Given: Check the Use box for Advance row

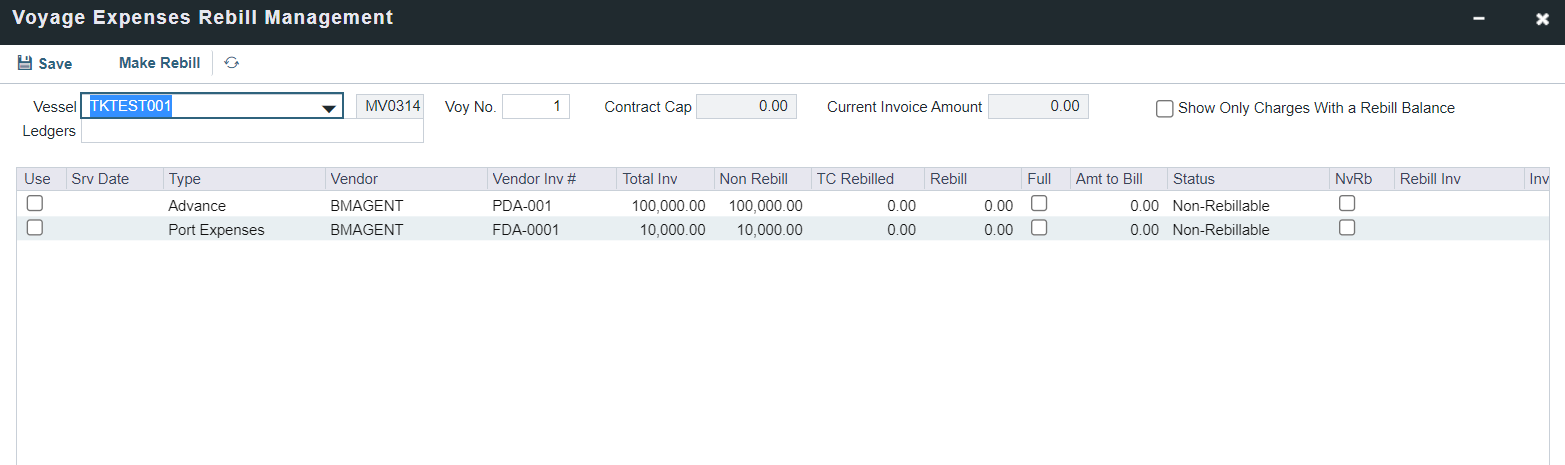Looking at the screenshot, I should pos(35,203).
